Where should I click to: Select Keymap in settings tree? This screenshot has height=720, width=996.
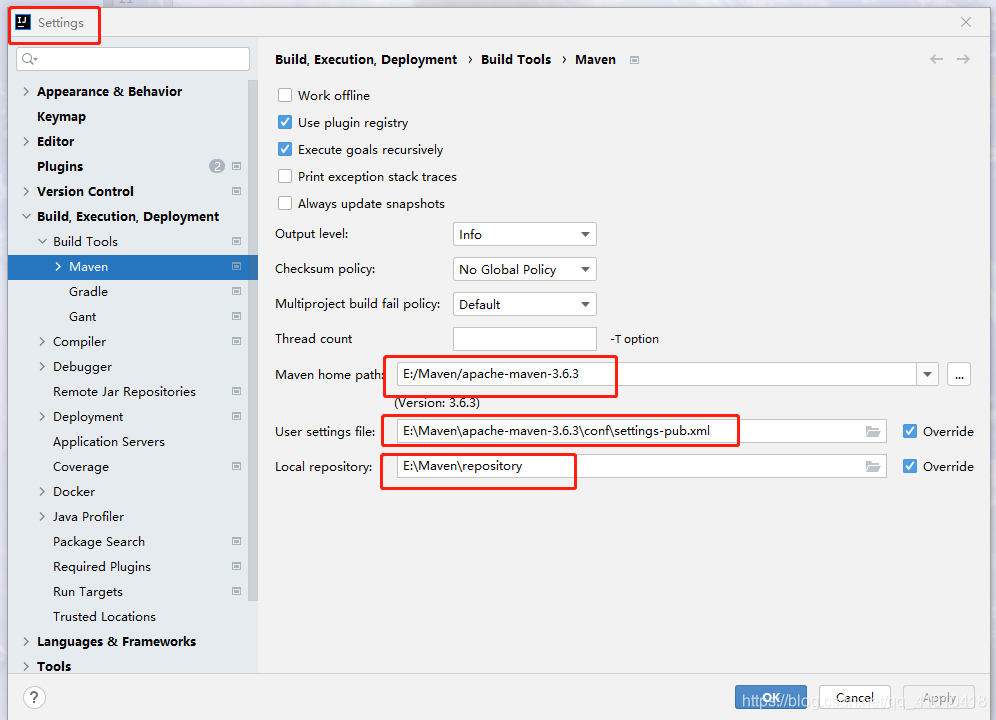tap(61, 117)
